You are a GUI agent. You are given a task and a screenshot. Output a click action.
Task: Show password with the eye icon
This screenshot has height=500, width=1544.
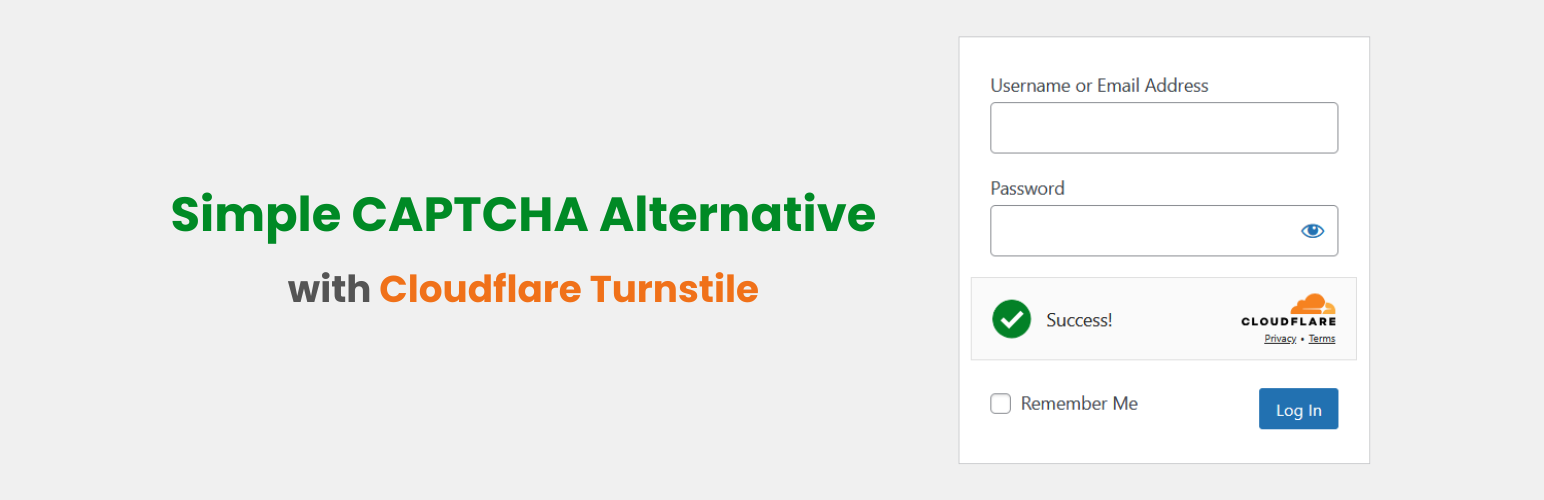pyautogui.click(x=1312, y=231)
